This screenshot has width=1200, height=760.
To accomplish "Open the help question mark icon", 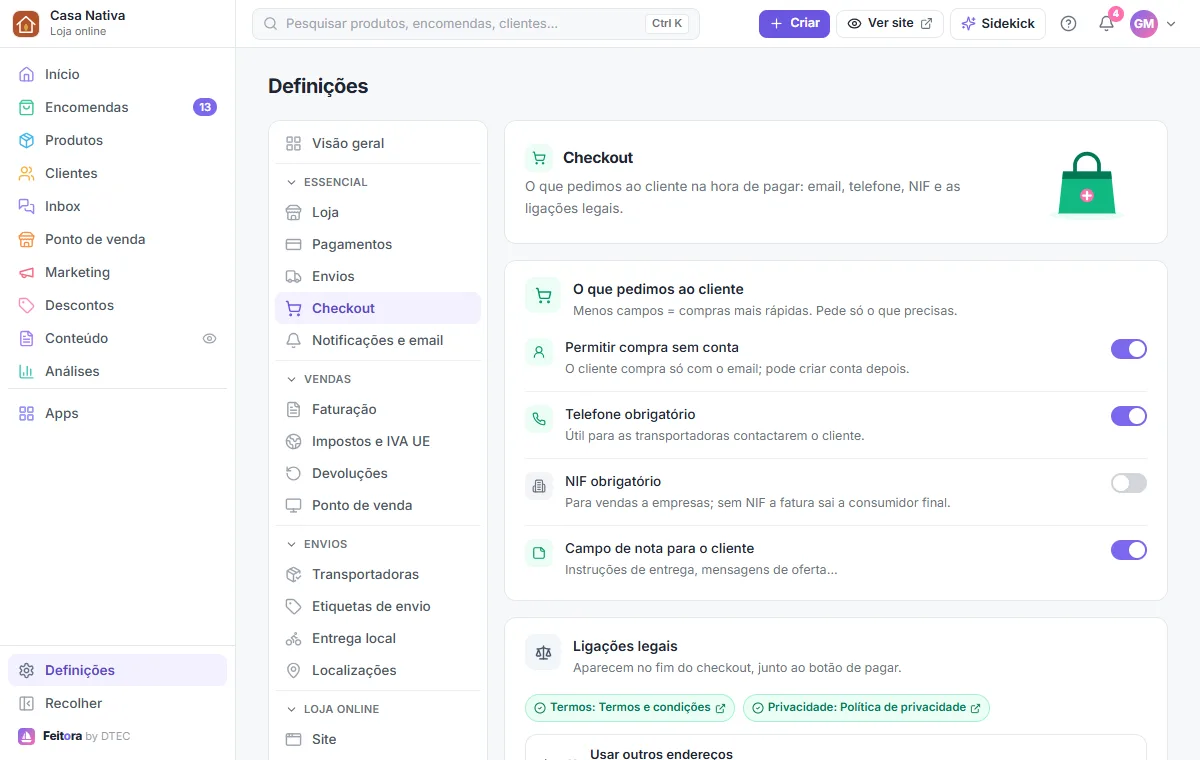I will pyautogui.click(x=1068, y=24).
